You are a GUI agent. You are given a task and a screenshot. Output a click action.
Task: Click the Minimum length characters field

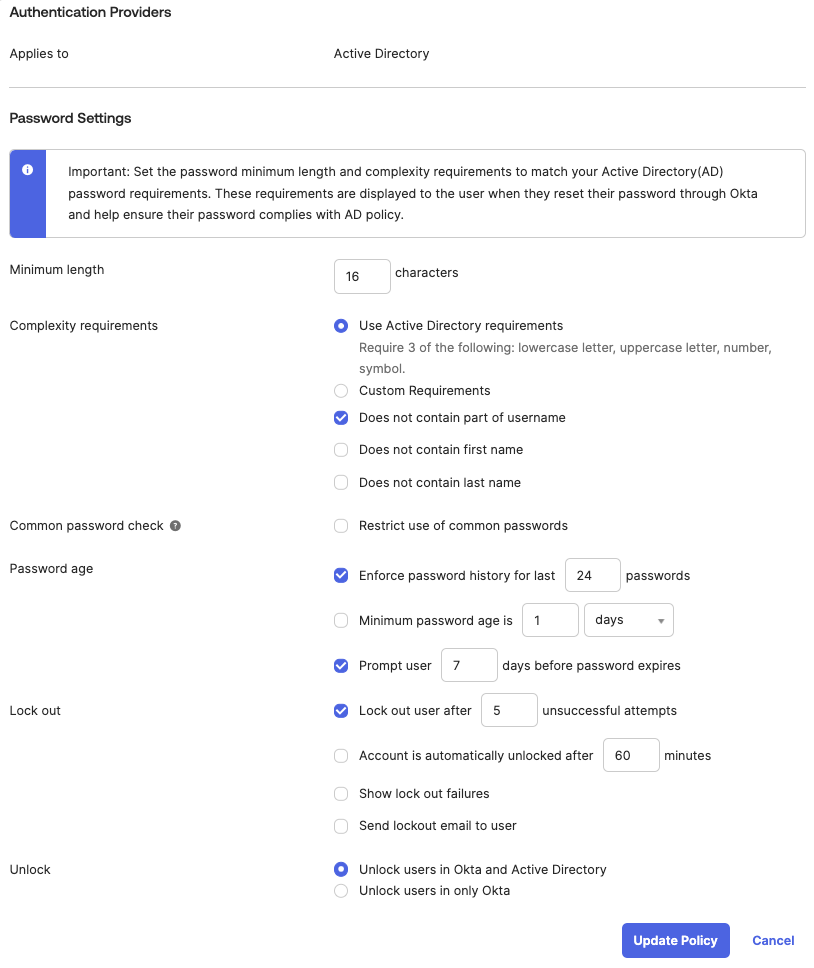pos(362,276)
